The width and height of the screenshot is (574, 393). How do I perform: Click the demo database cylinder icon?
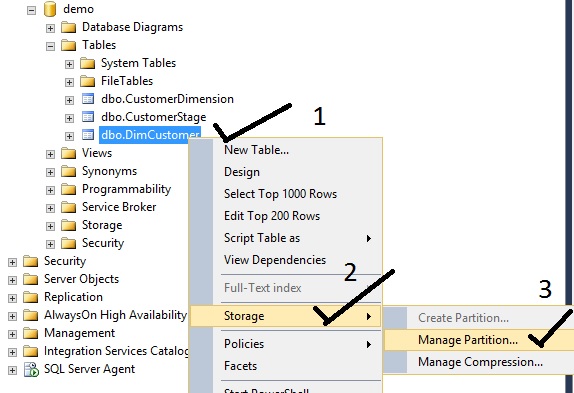tap(50, 9)
